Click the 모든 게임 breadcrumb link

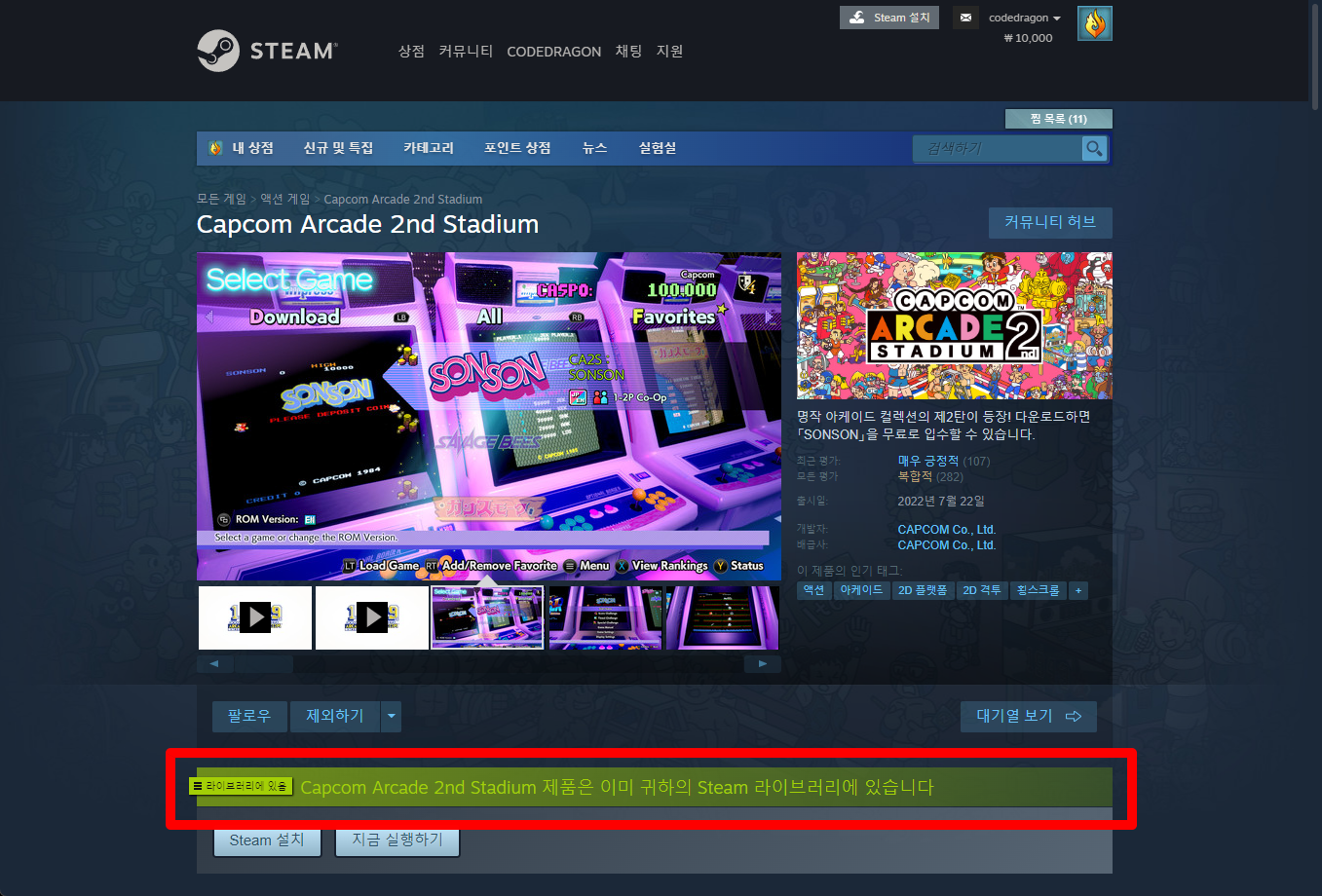point(221,199)
